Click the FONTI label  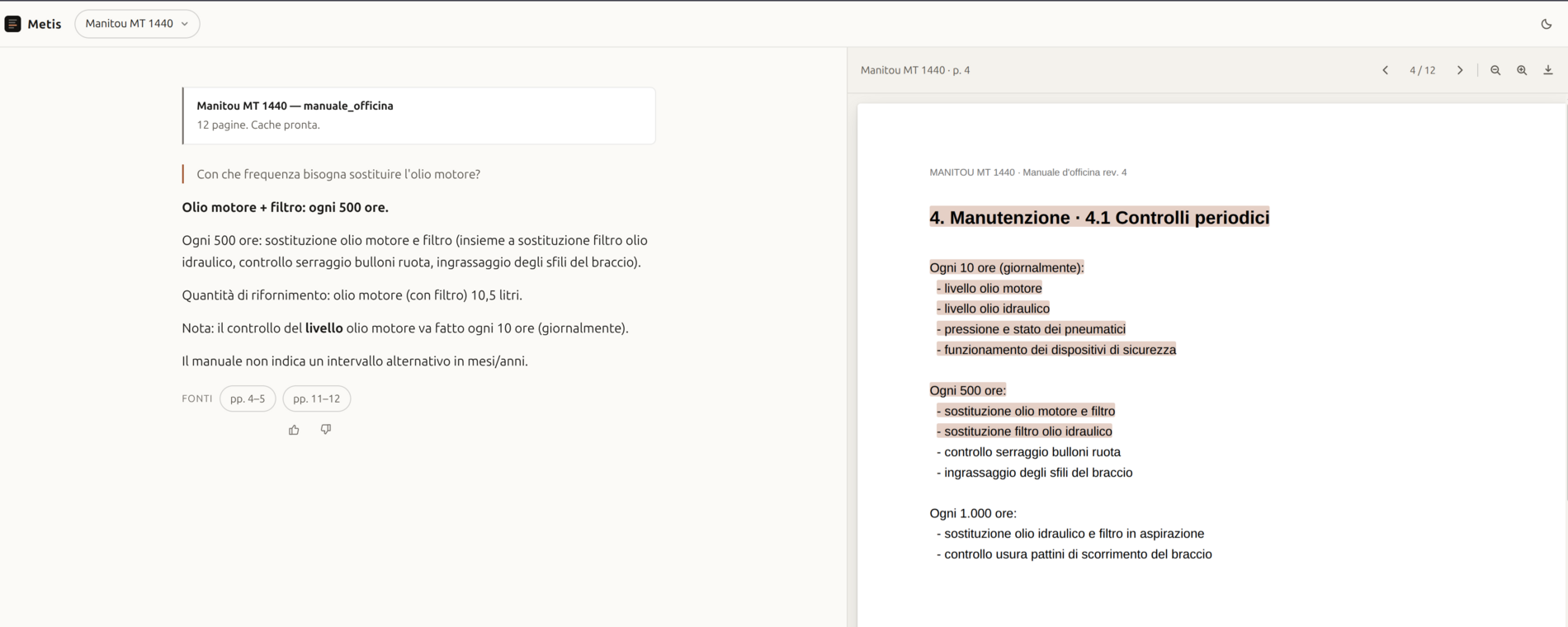(x=197, y=398)
